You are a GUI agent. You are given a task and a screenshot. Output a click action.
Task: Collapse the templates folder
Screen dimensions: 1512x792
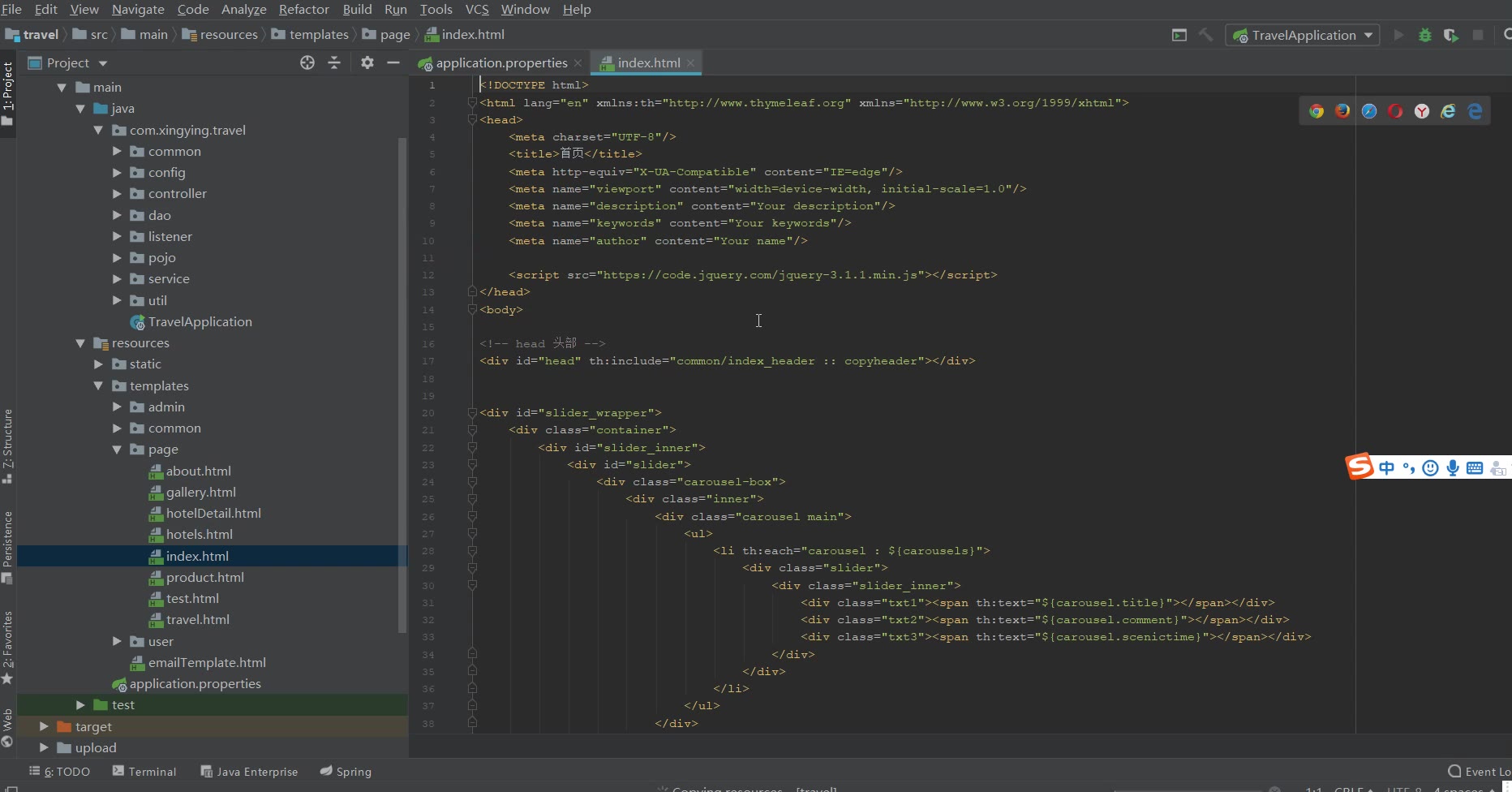click(98, 385)
